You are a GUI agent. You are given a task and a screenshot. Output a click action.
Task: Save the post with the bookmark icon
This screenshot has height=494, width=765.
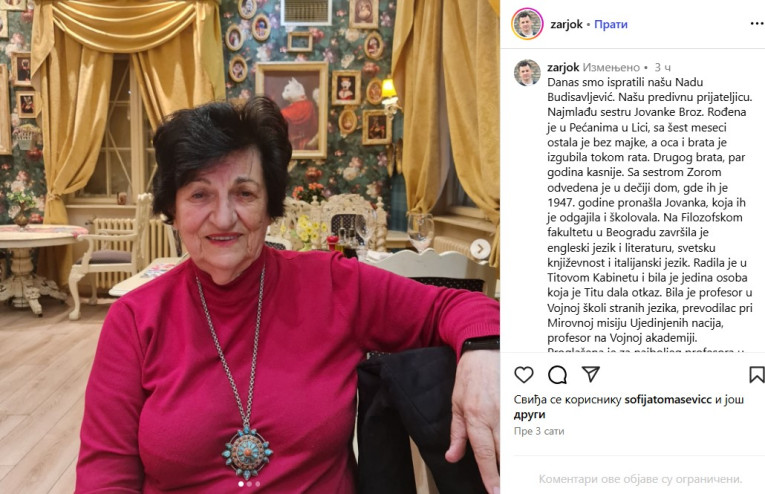point(757,375)
